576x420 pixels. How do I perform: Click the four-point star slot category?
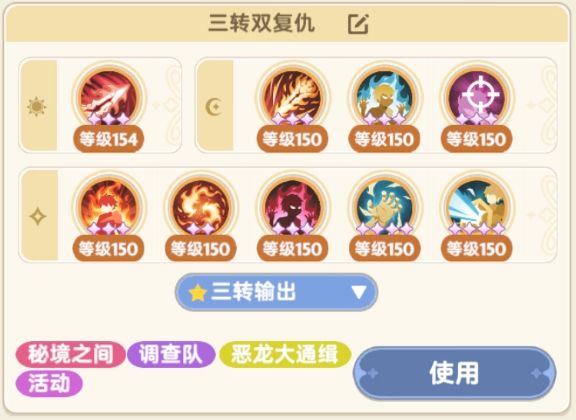coord(38,216)
